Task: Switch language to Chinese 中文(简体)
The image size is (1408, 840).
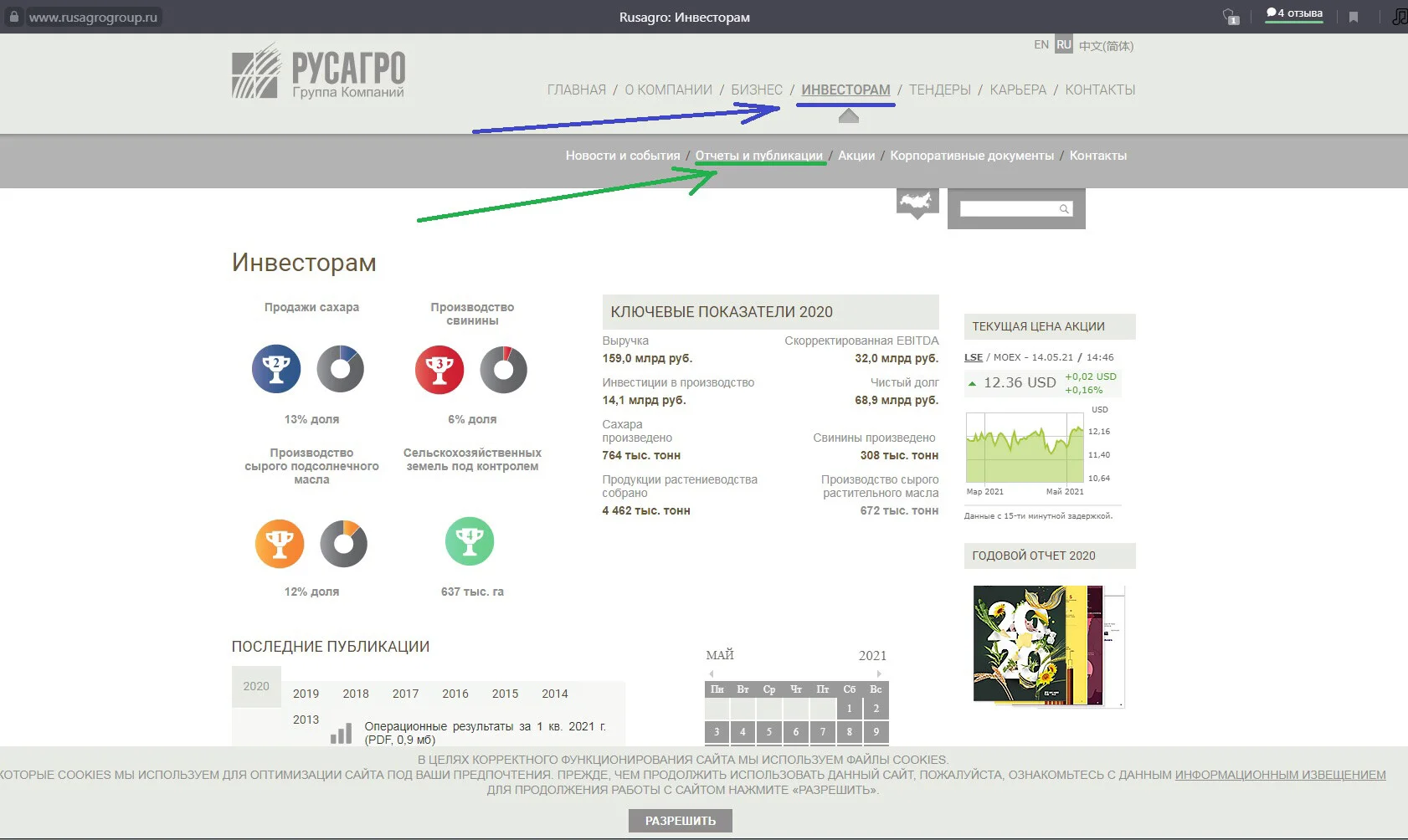Action: point(1106,46)
